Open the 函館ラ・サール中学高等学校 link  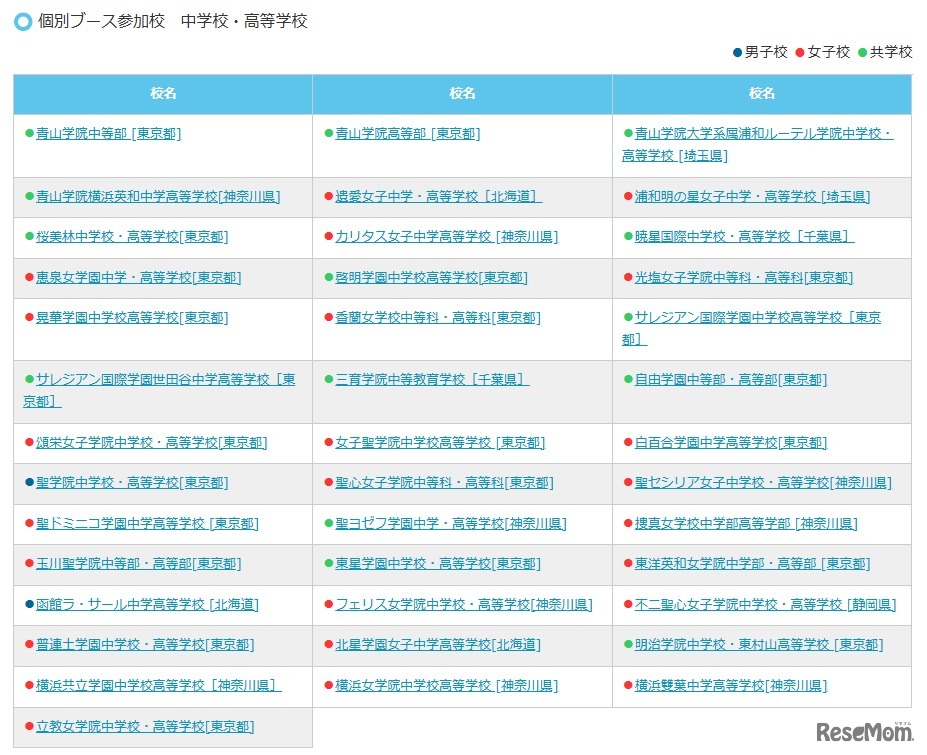[120, 605]
